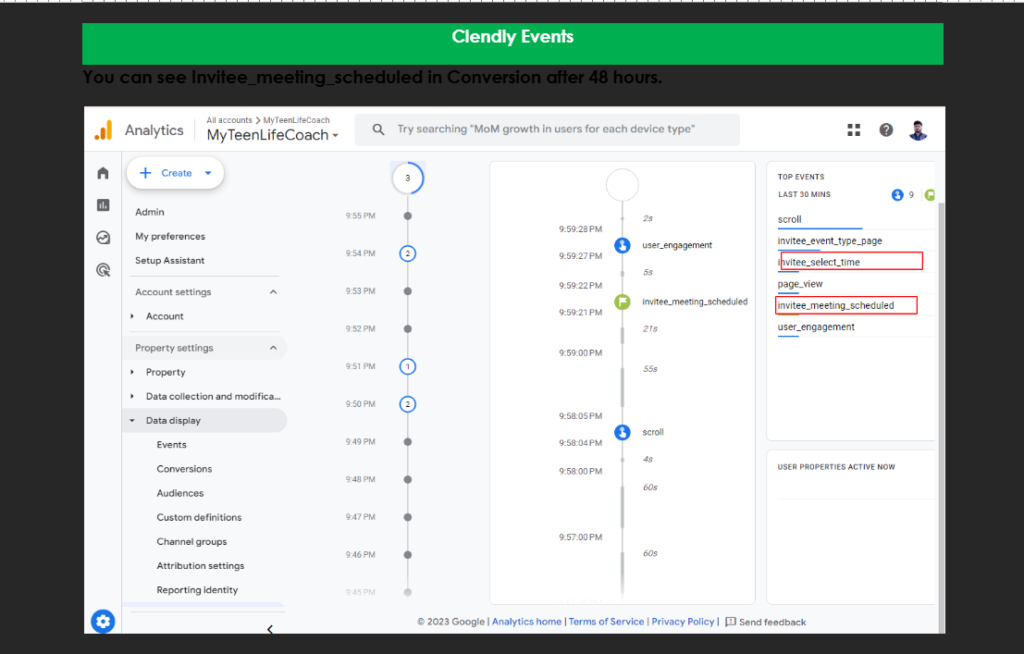Open Custom definitions

[x=199, y=517]
